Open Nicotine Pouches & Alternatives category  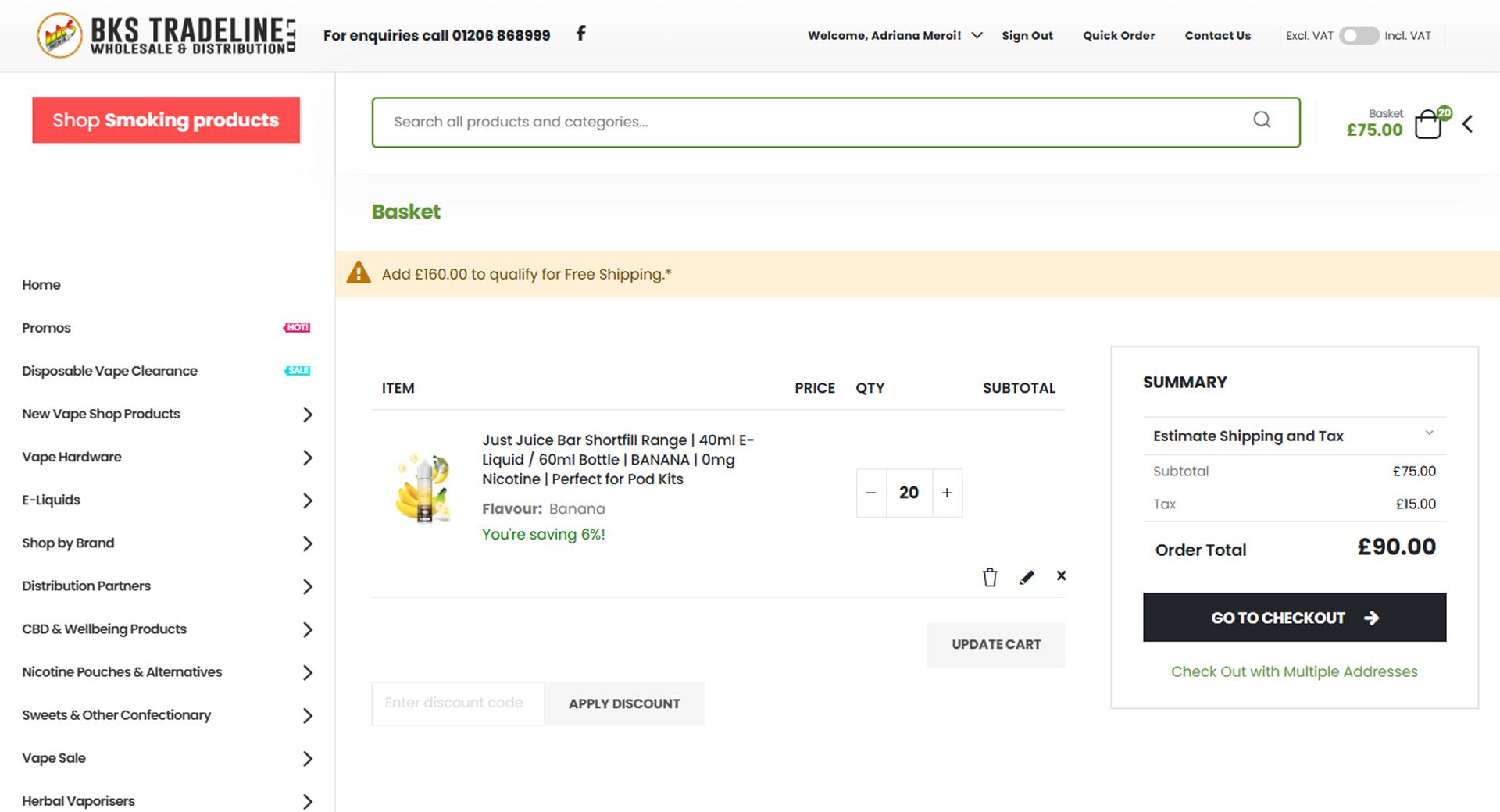click(x=122, y=671)
